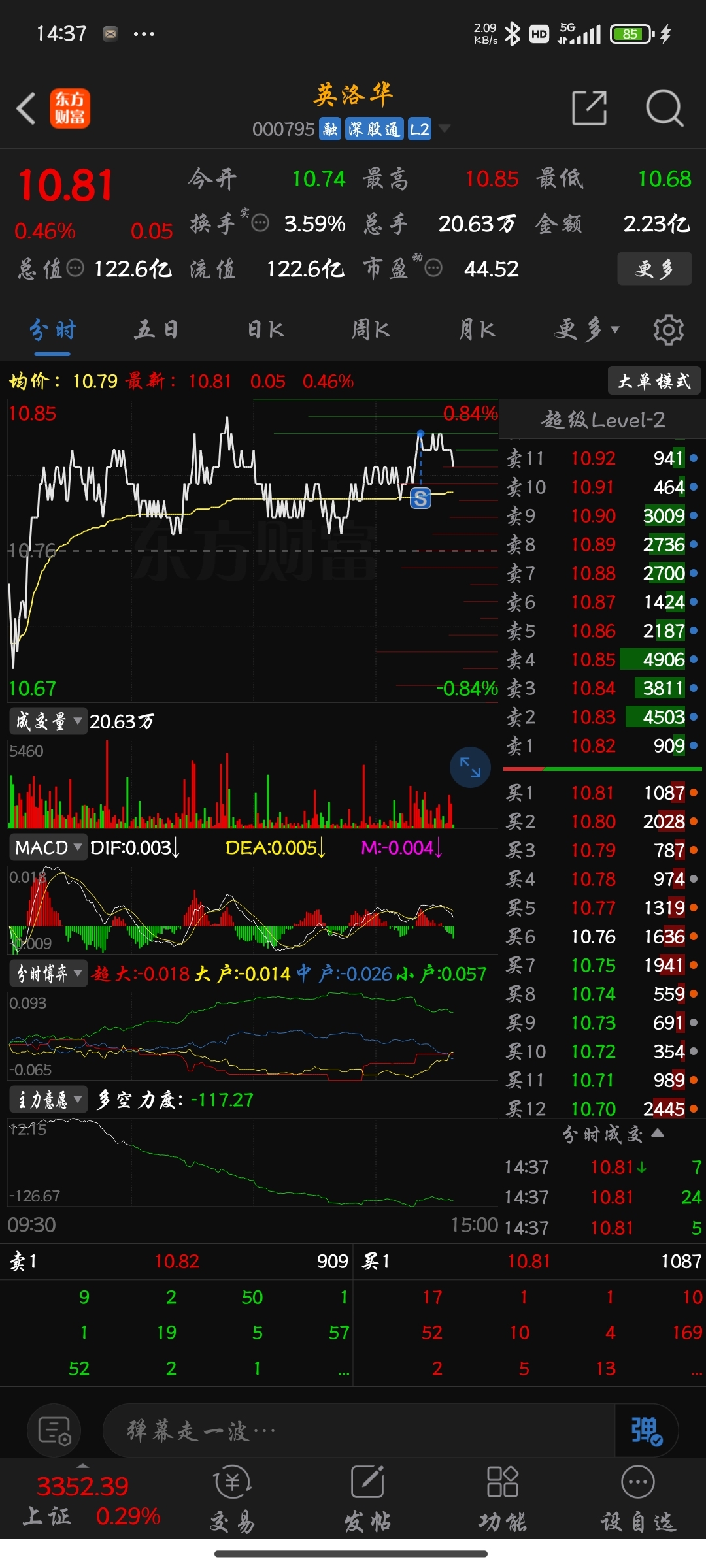706x1568 pixels.
Task: Tap the 14:37 trade of 24 lots
Action: pos(602,1197)
